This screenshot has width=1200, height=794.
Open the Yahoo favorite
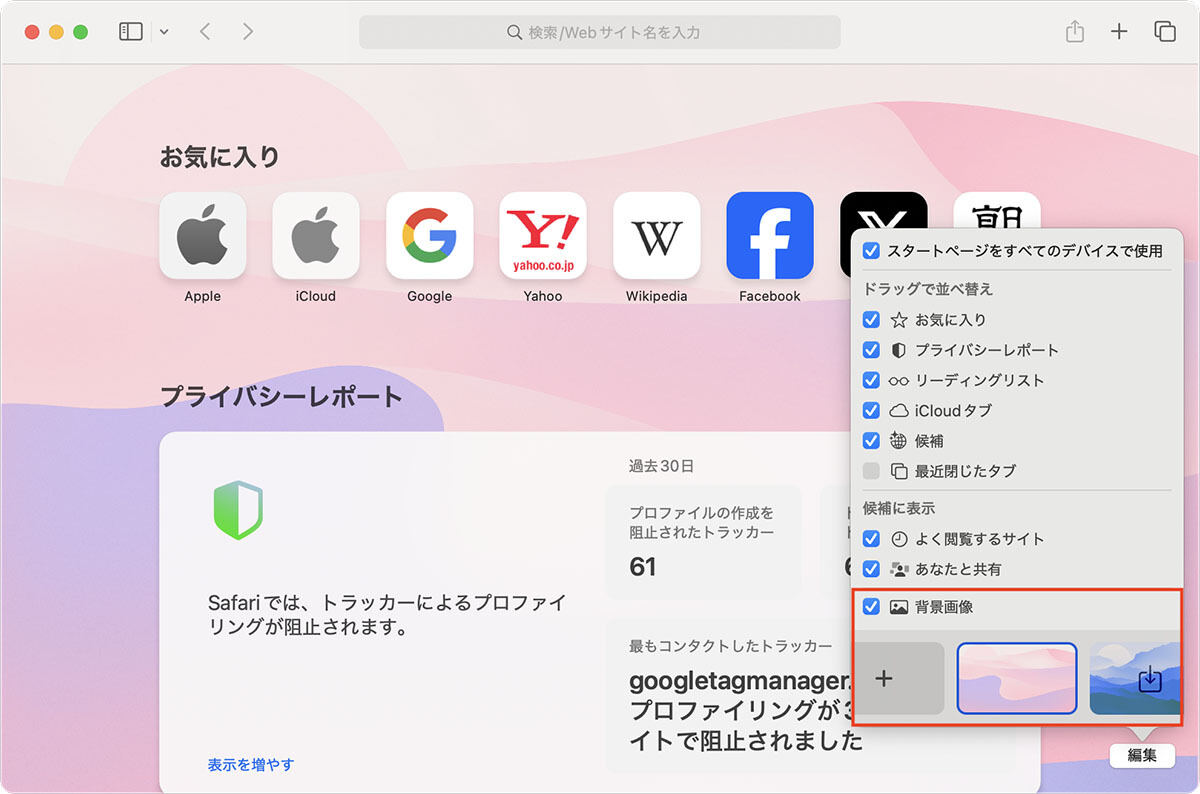click(x=543, y=236)
